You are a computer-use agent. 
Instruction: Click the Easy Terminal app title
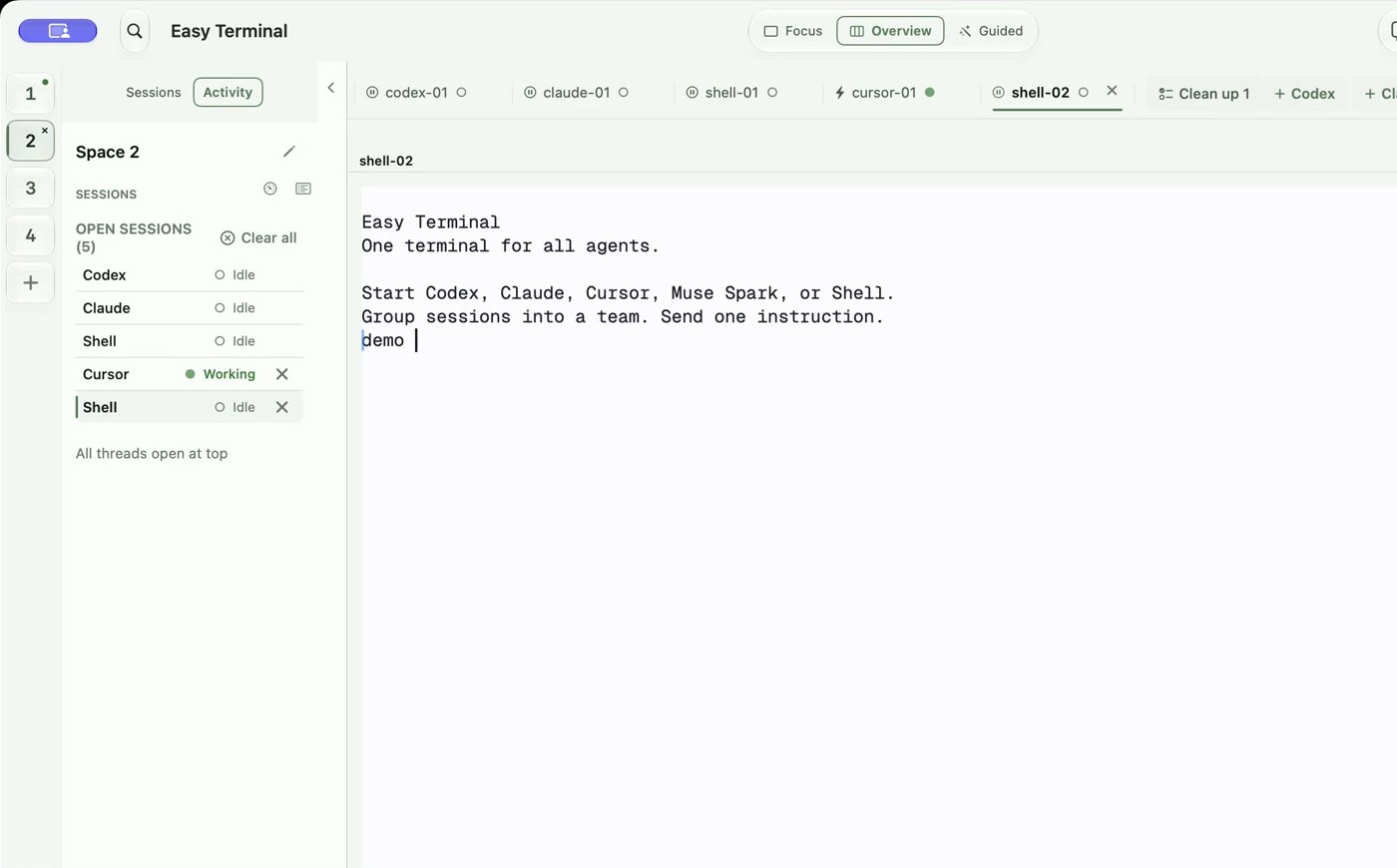(229, 31)
